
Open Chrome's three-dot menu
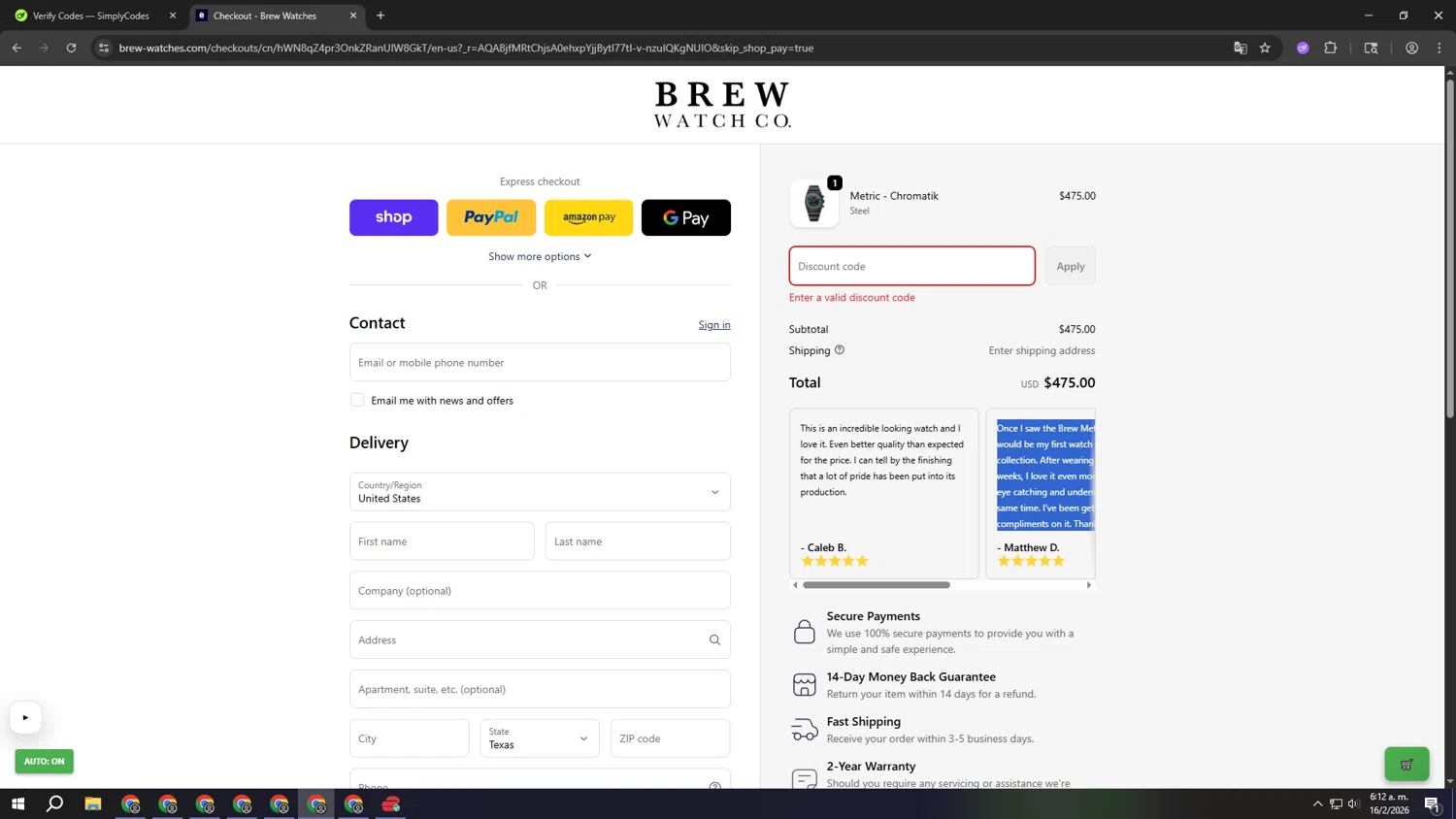pos(1439,48)
